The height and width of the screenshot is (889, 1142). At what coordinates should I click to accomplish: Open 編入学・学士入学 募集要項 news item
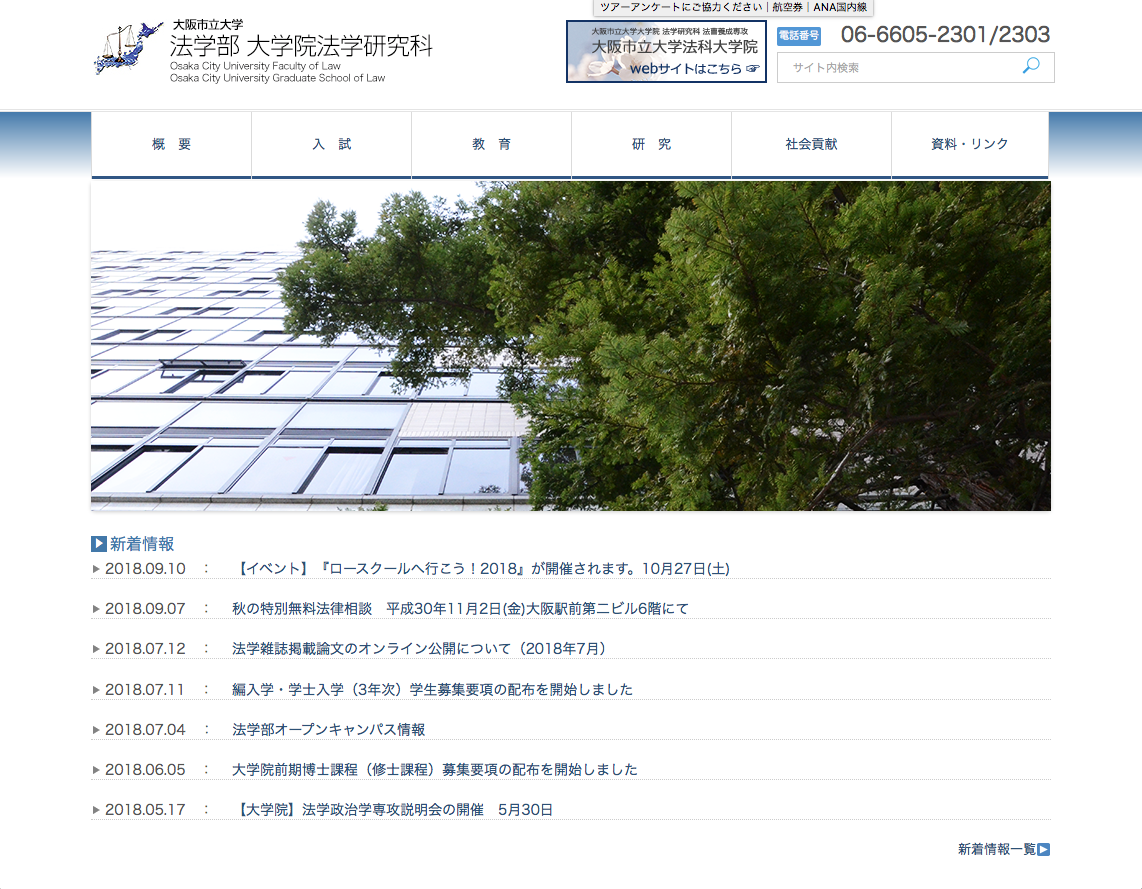tap(433, 690)
